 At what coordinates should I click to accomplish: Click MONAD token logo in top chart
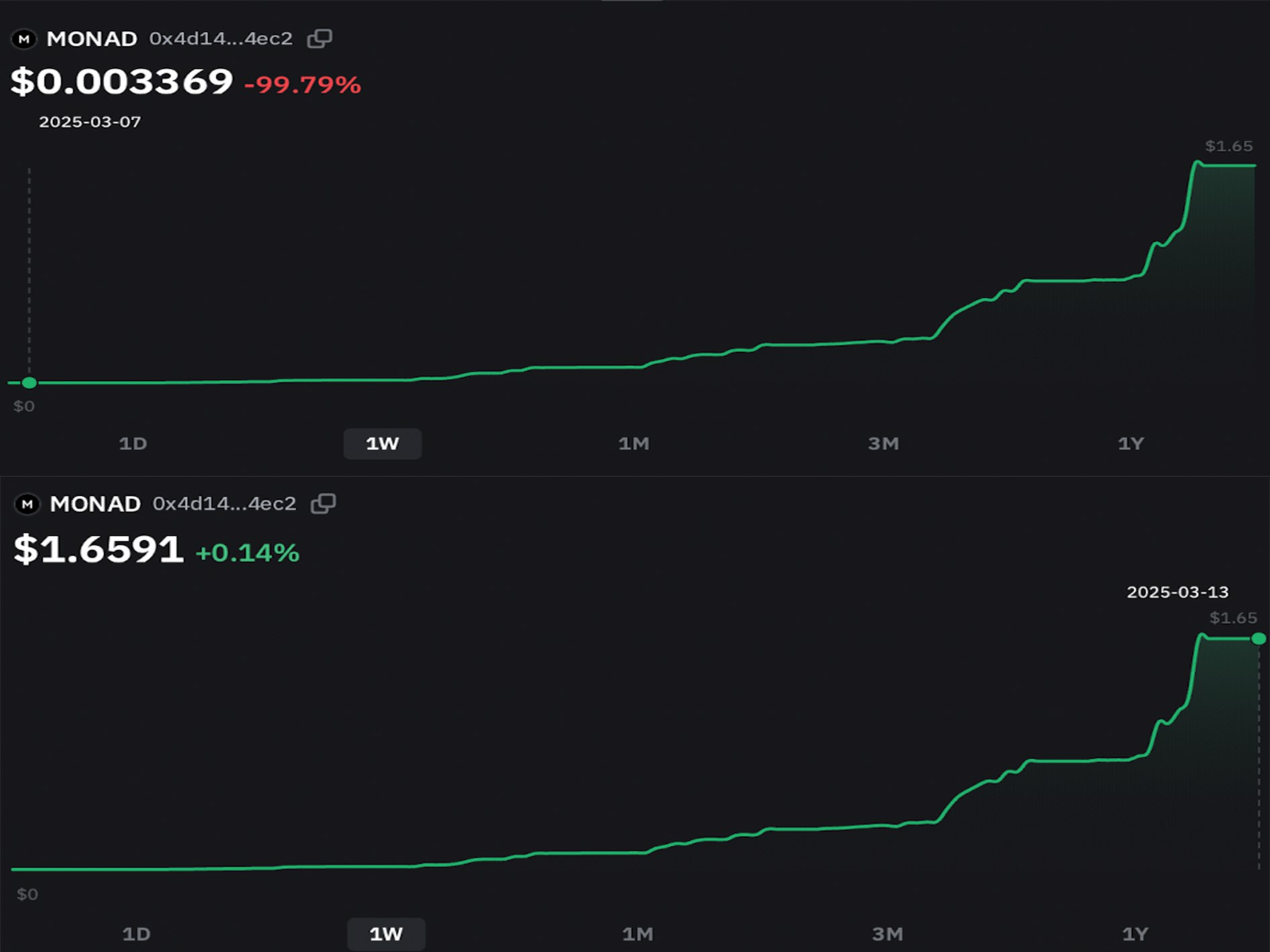[24, 39]
